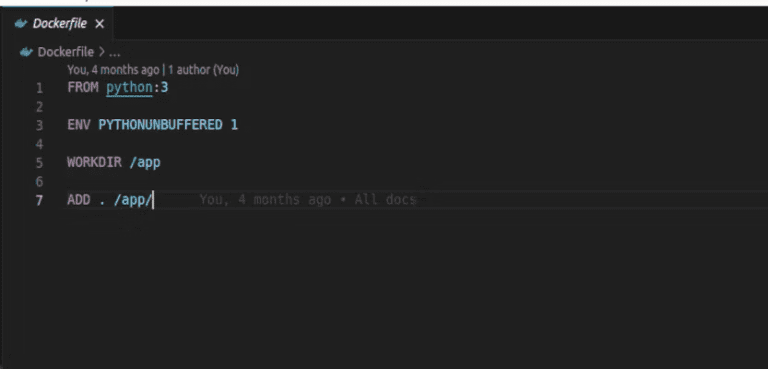Image resolution: width=768 pixels, height=369 pixels.
Task: Close the Dockerfile tab
Action: [99, 24]
